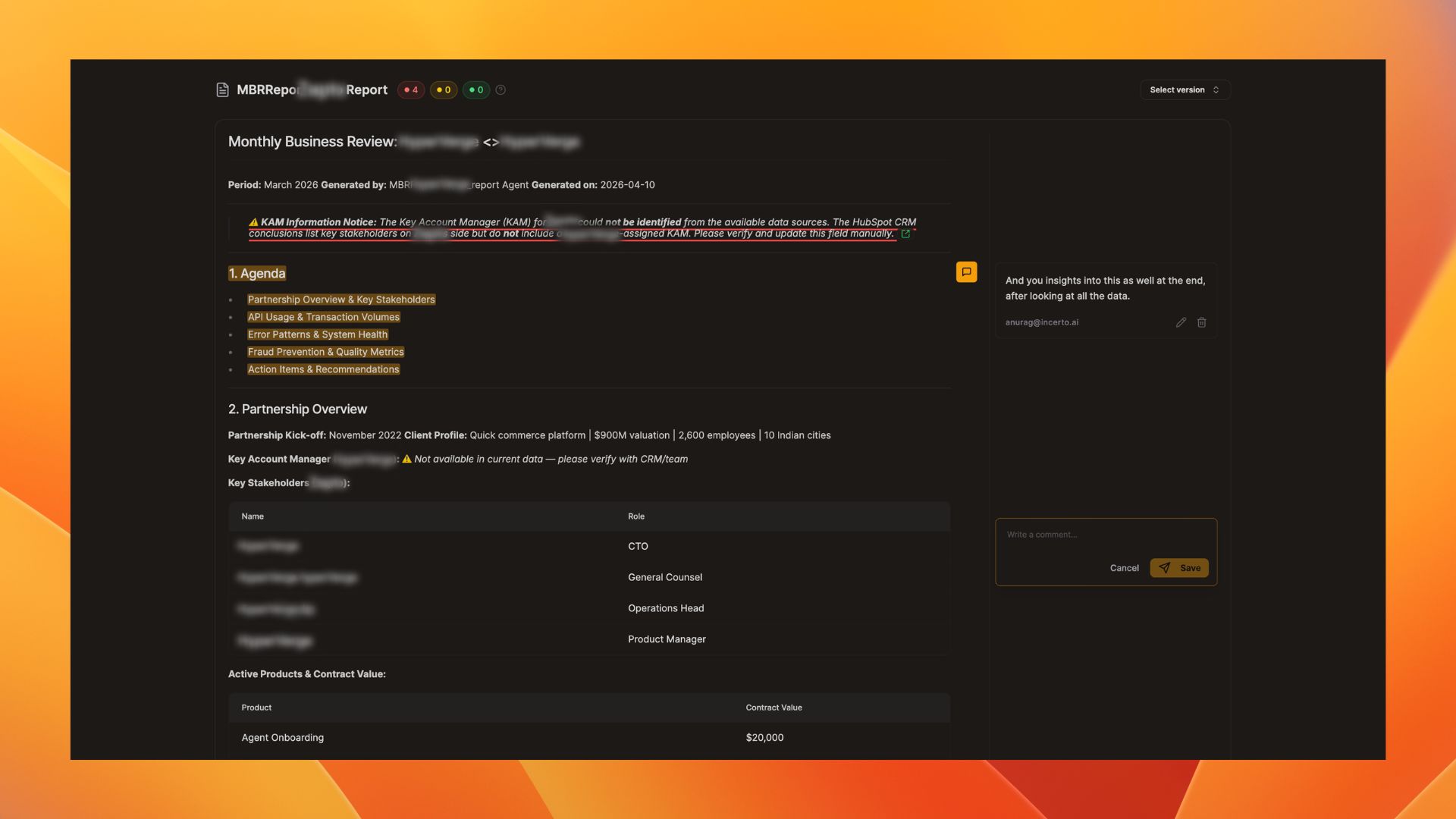This screenshot has height=819, width=1456.
Task: Click the Contract Value column header
Action: 773,708
